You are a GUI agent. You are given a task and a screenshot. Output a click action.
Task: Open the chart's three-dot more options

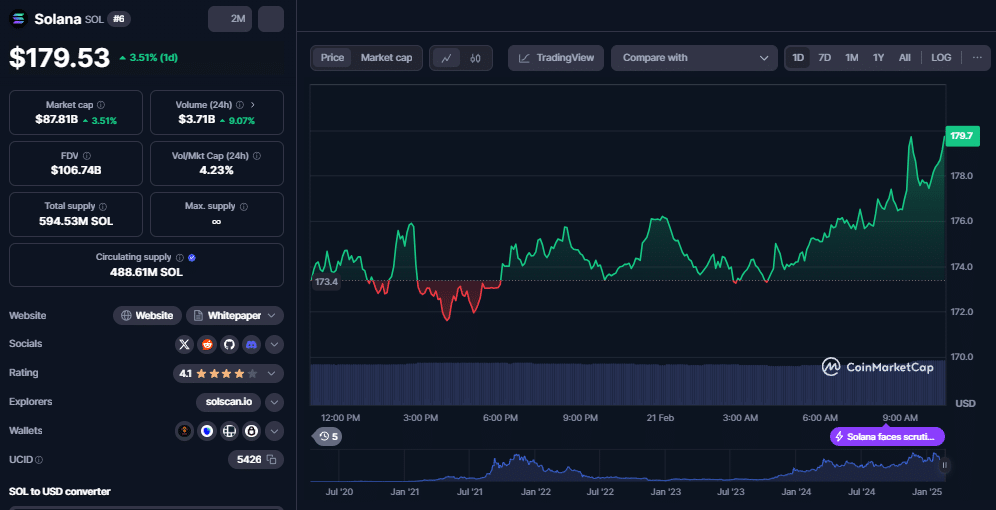point(977,58)
